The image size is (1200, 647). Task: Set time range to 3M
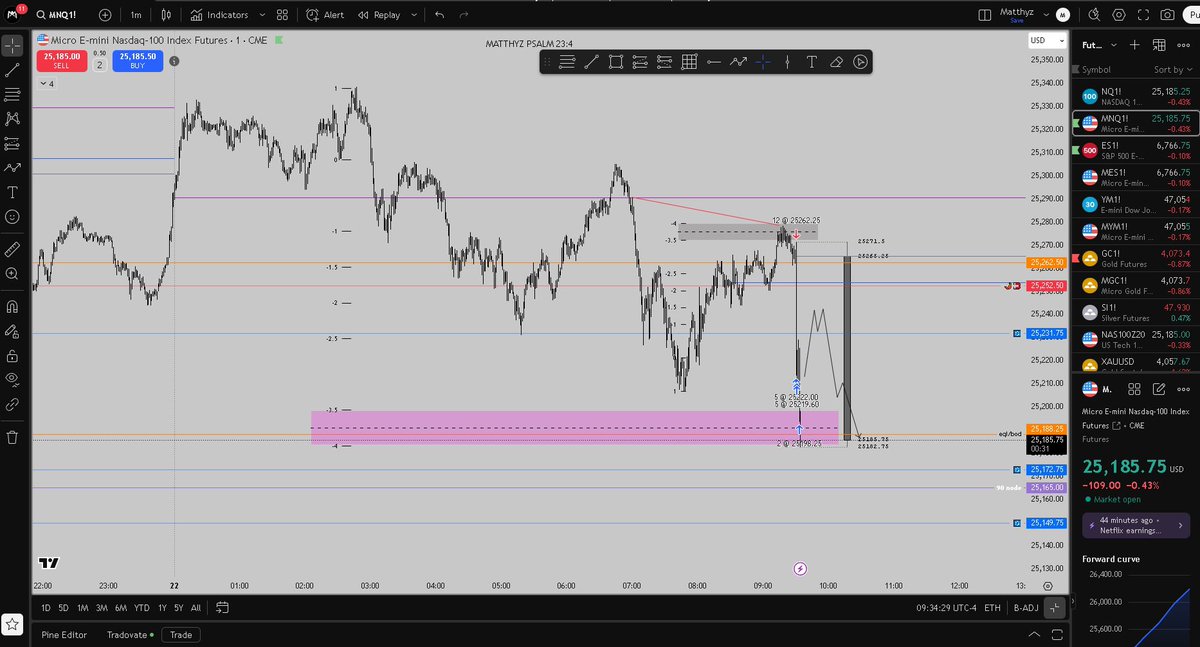[102, 607]
